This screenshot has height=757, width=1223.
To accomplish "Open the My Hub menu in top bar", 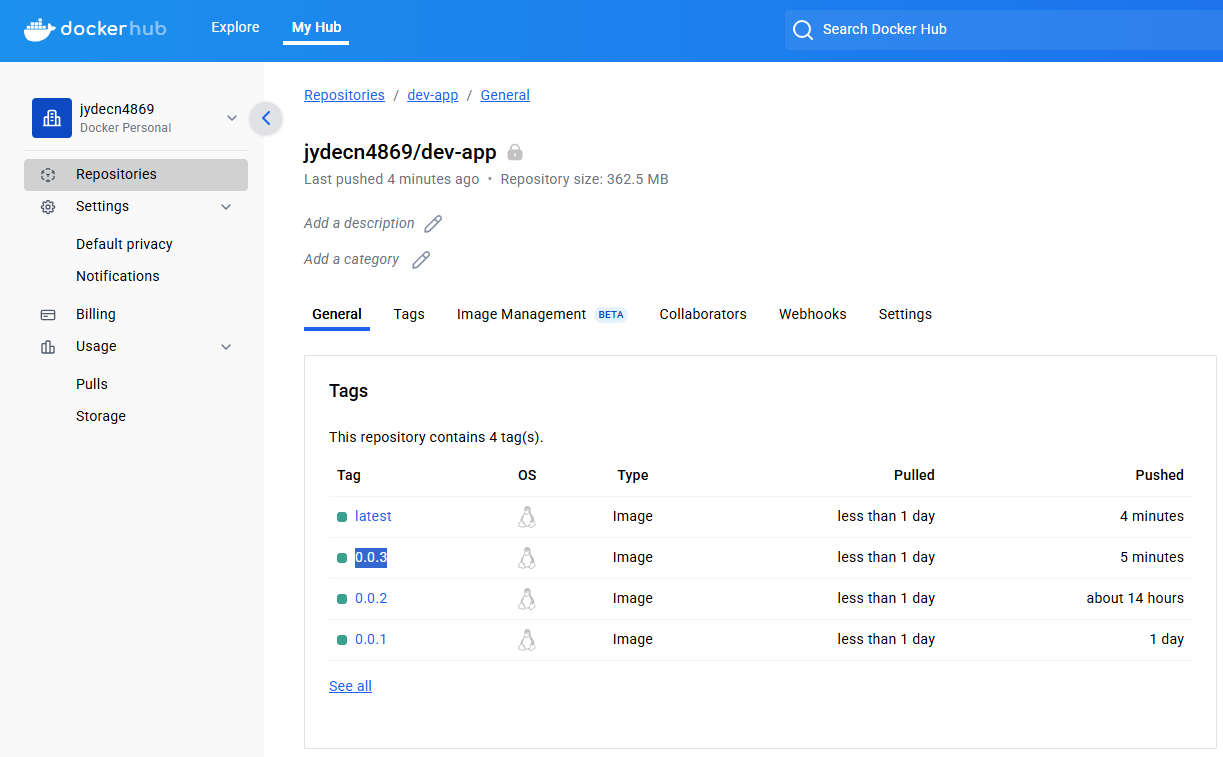I will (x=316, y=28).
